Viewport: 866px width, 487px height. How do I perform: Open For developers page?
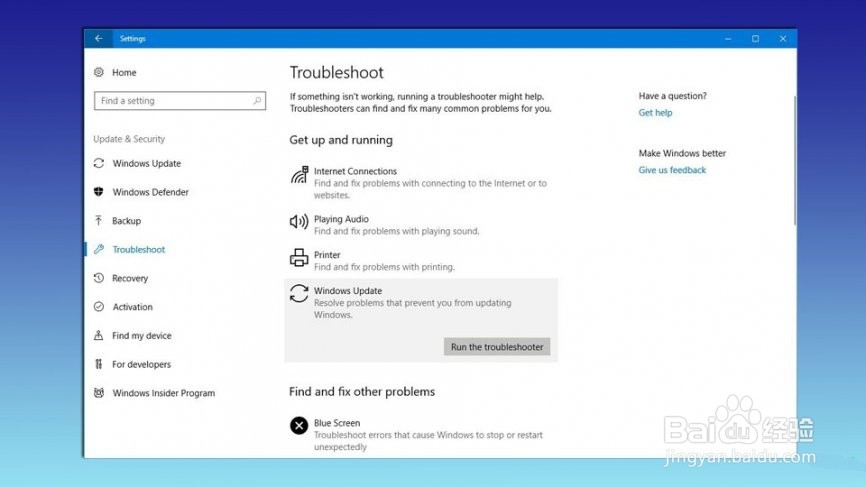click(141, 364)
